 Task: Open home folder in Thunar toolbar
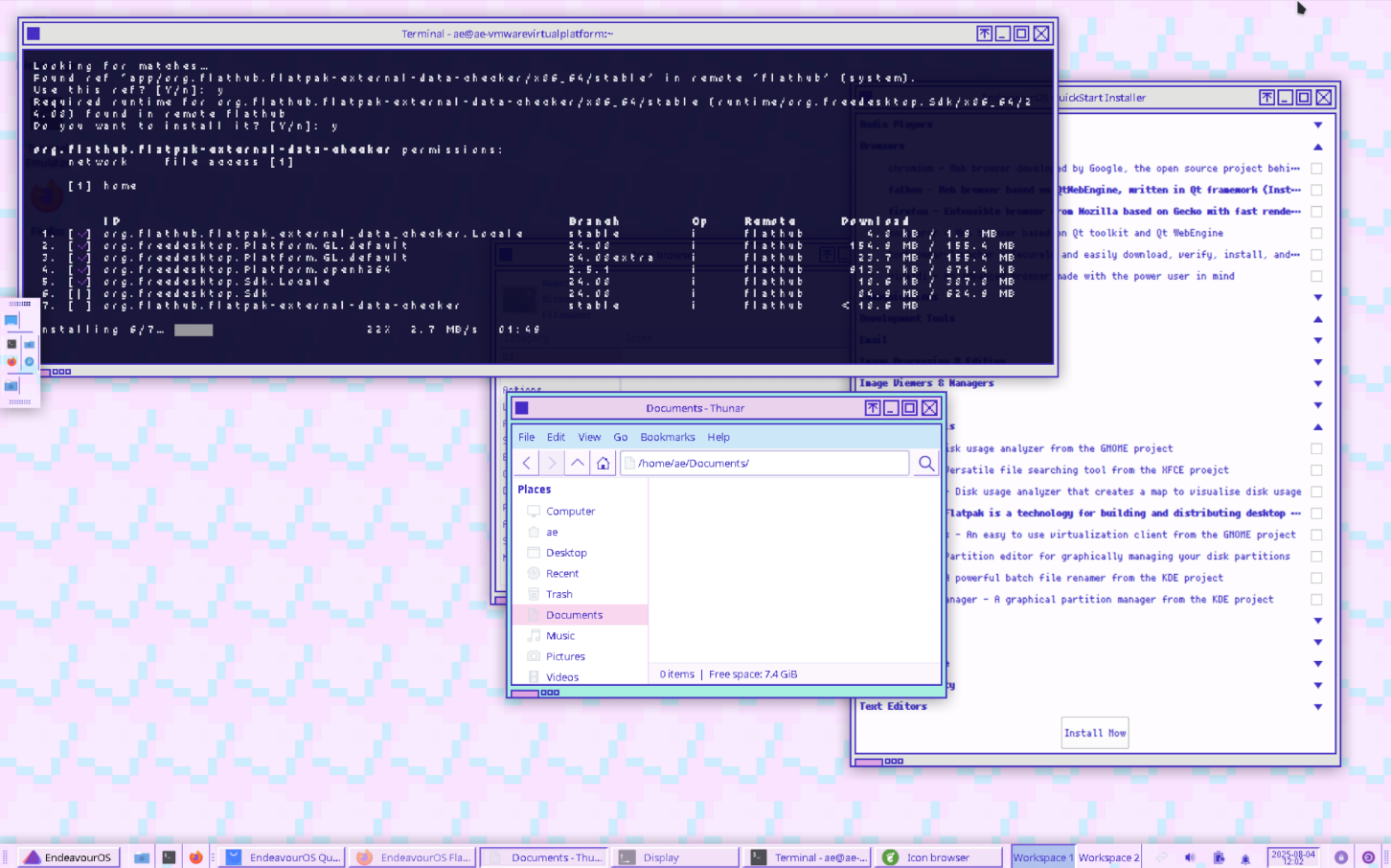[603, 464]
